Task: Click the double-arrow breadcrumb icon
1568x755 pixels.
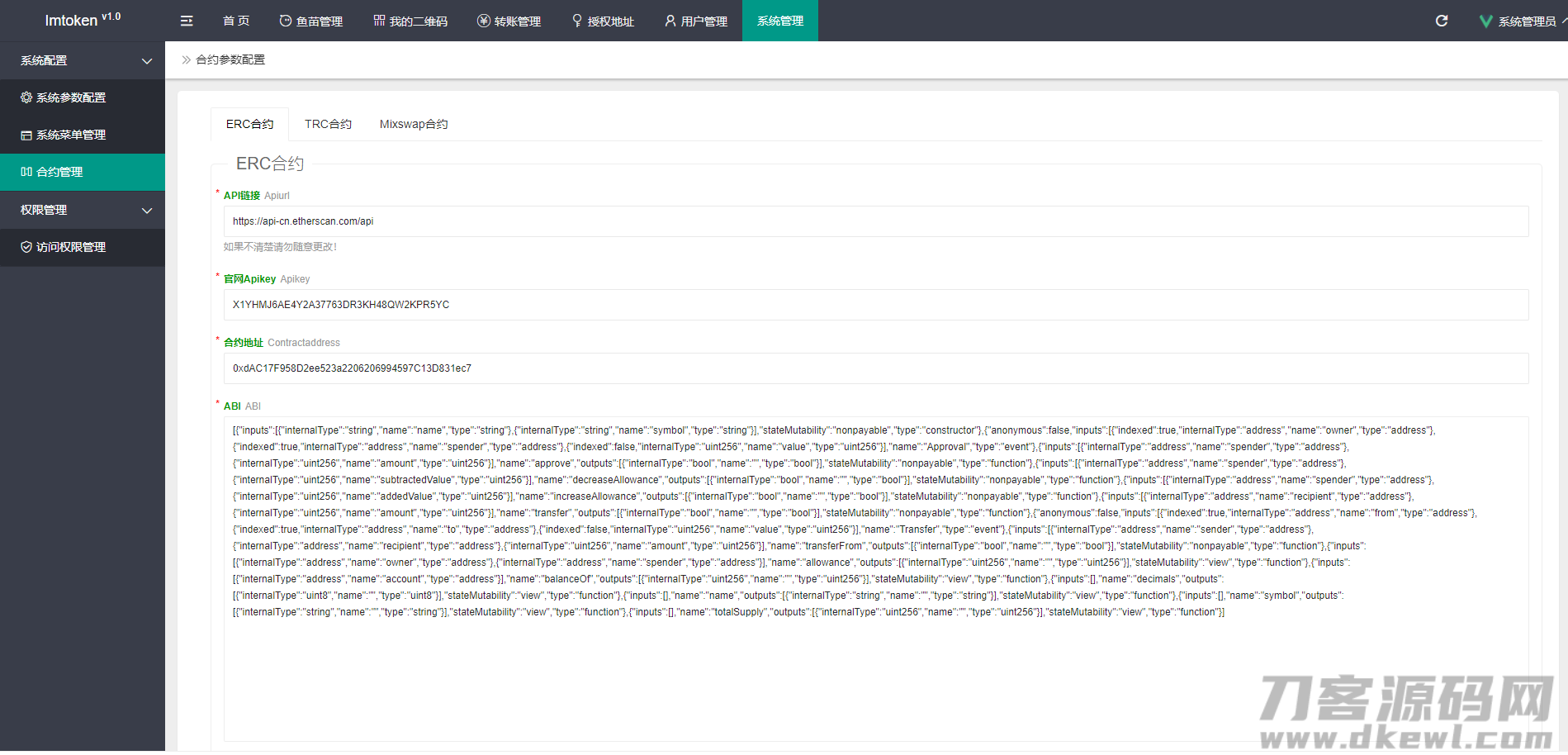Action: [x=186, y=59]
